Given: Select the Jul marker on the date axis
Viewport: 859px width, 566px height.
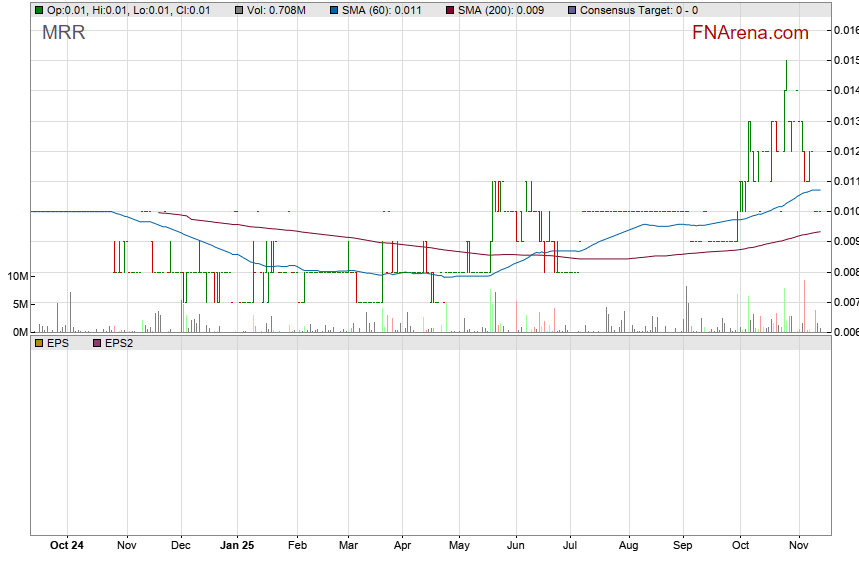Looking at the screenshot, I should (x=571, y=546).
